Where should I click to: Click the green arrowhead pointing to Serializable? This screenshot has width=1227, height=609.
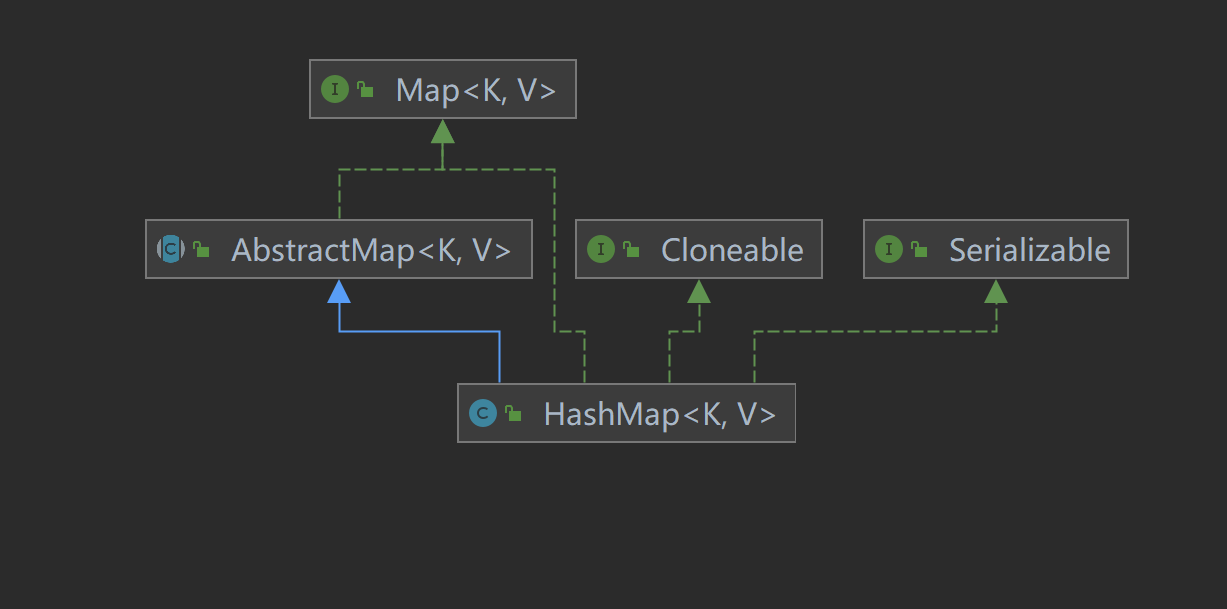click(x=996, y=291)
